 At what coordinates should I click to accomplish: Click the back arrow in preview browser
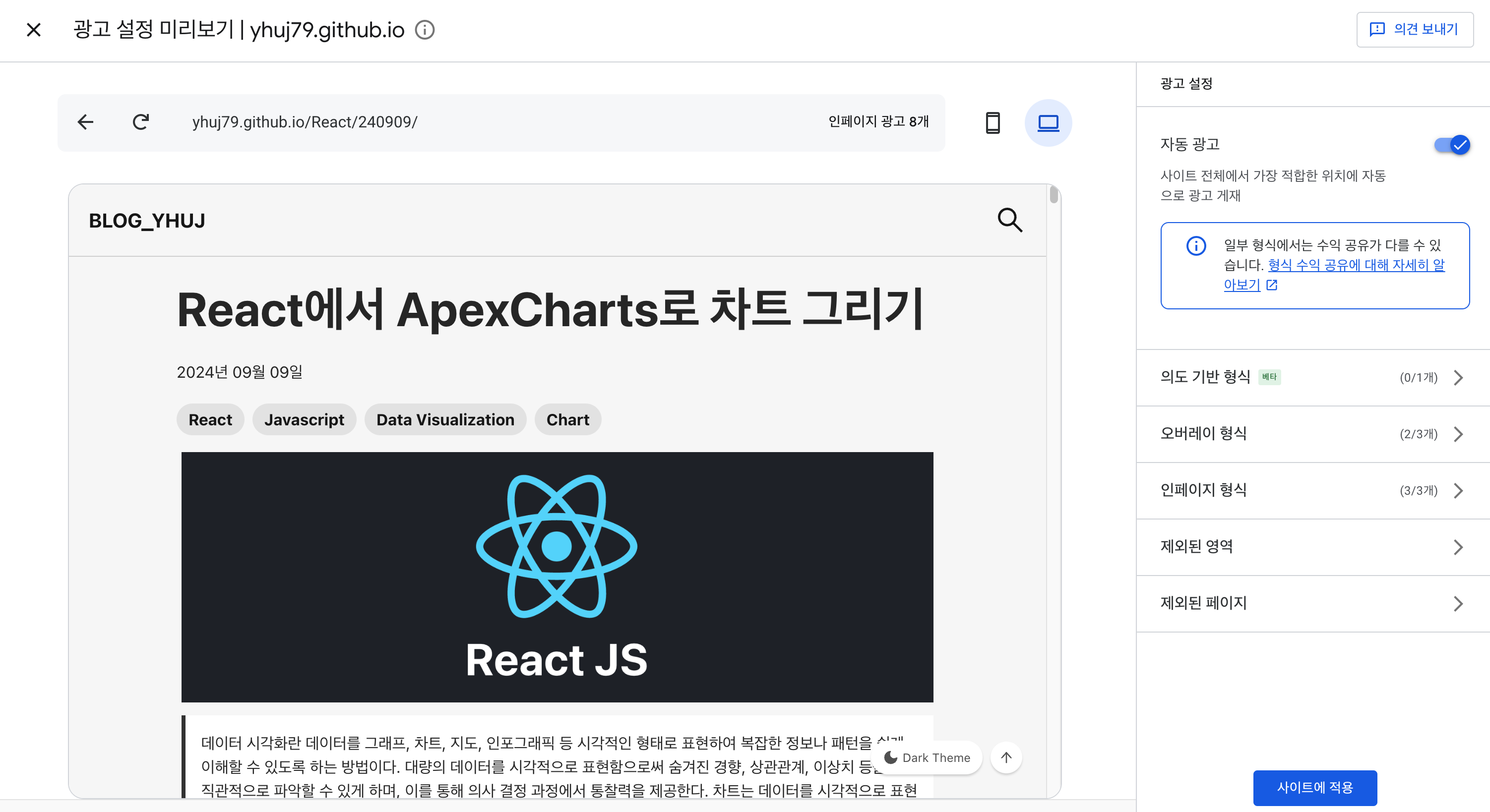(86, 122)
